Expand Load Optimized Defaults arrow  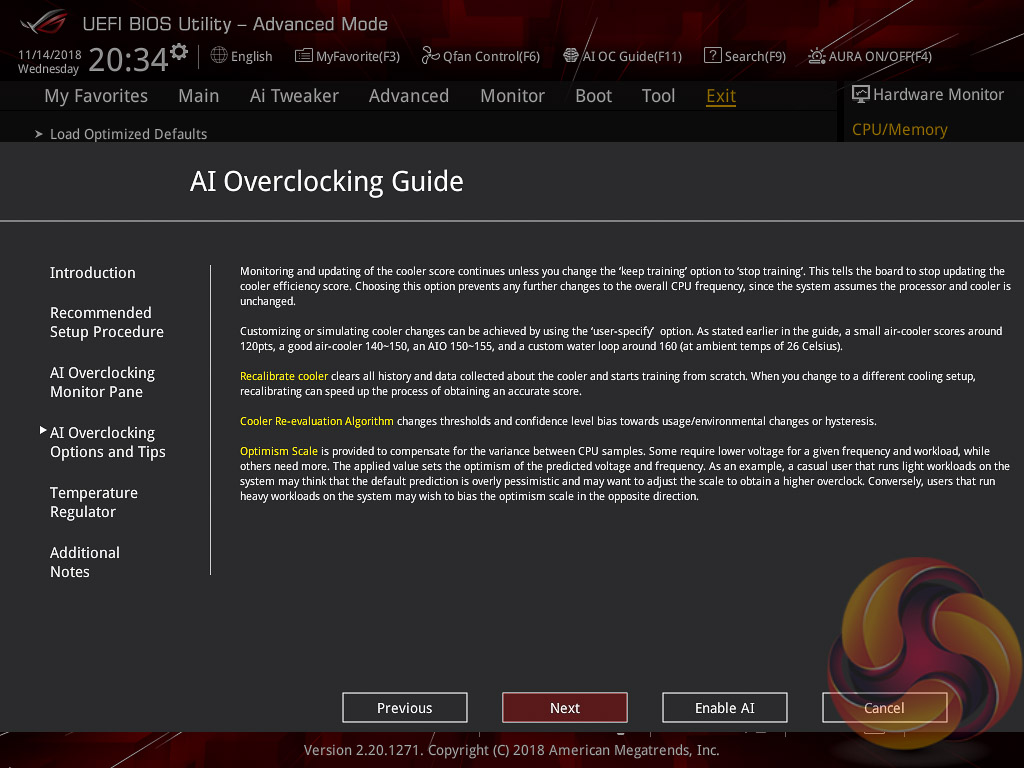tap(39, 134)
